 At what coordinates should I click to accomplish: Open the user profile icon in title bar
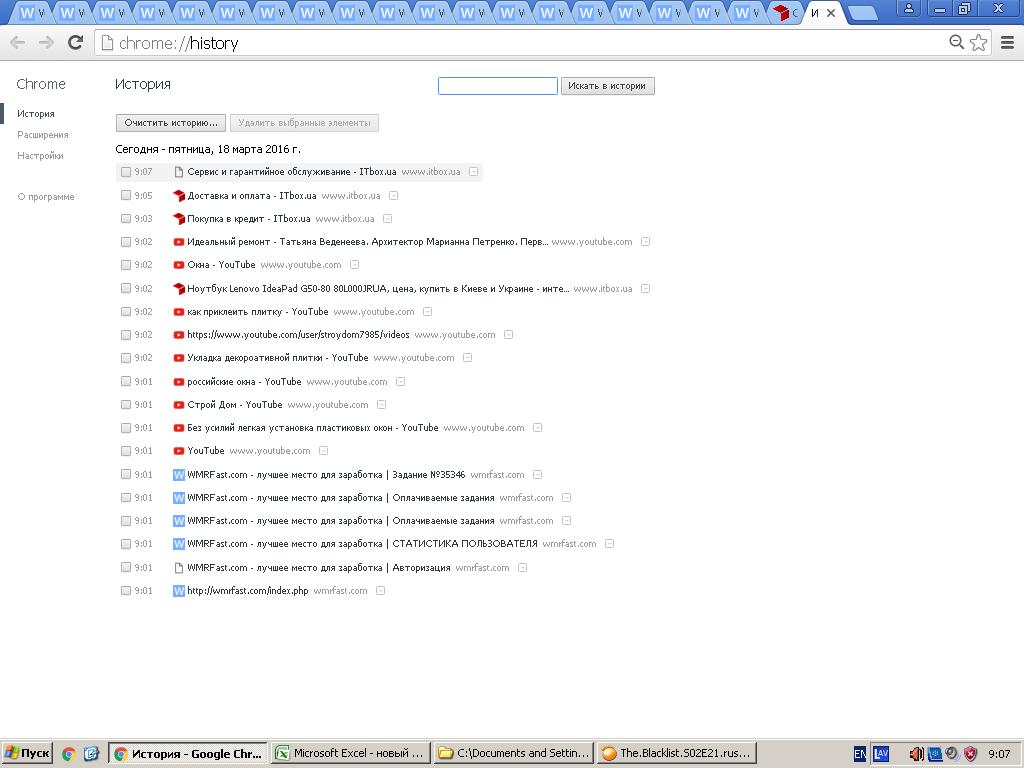coord(908,8)
